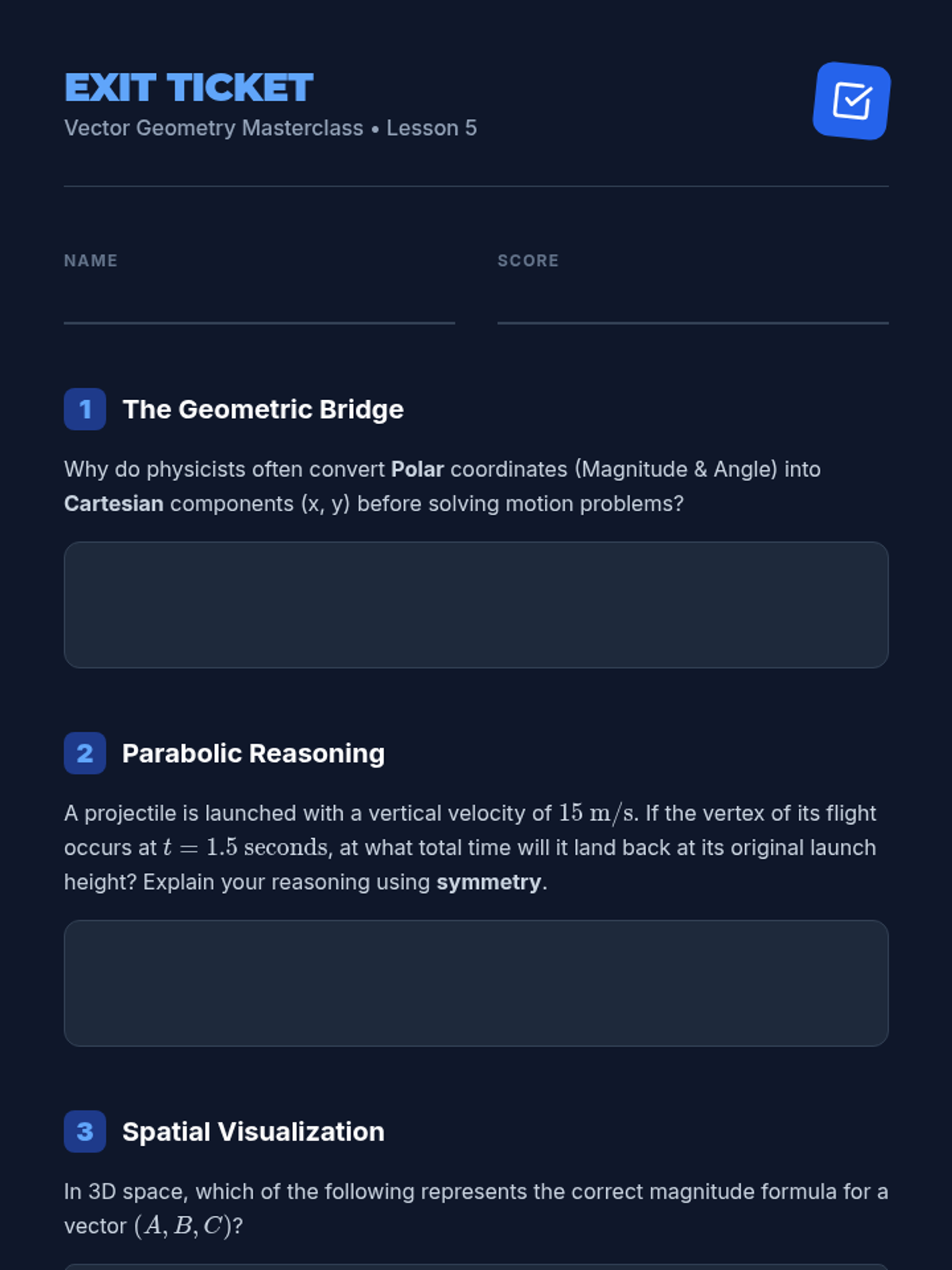Image resolution: width=952 pixels, height=1270 pixels.
Task: Click the '15 m/s' velocity expression
Action: (597, 814)
